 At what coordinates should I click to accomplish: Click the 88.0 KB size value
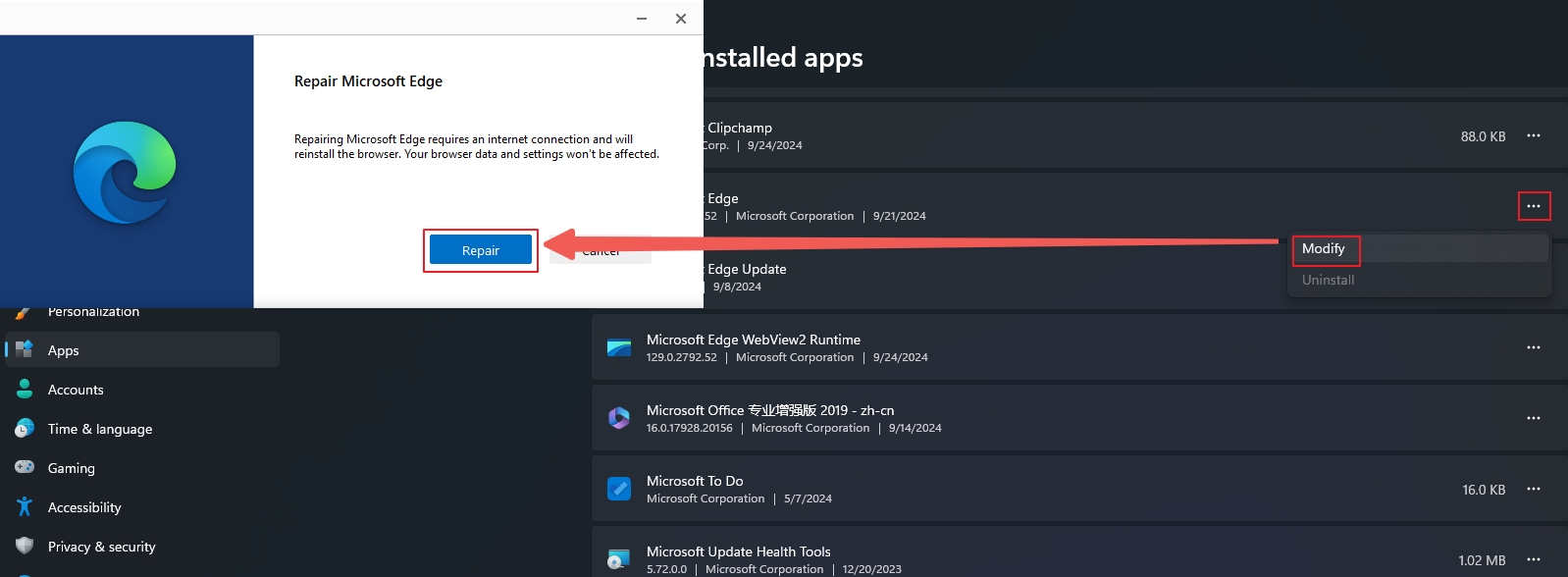coord(1483,136)
